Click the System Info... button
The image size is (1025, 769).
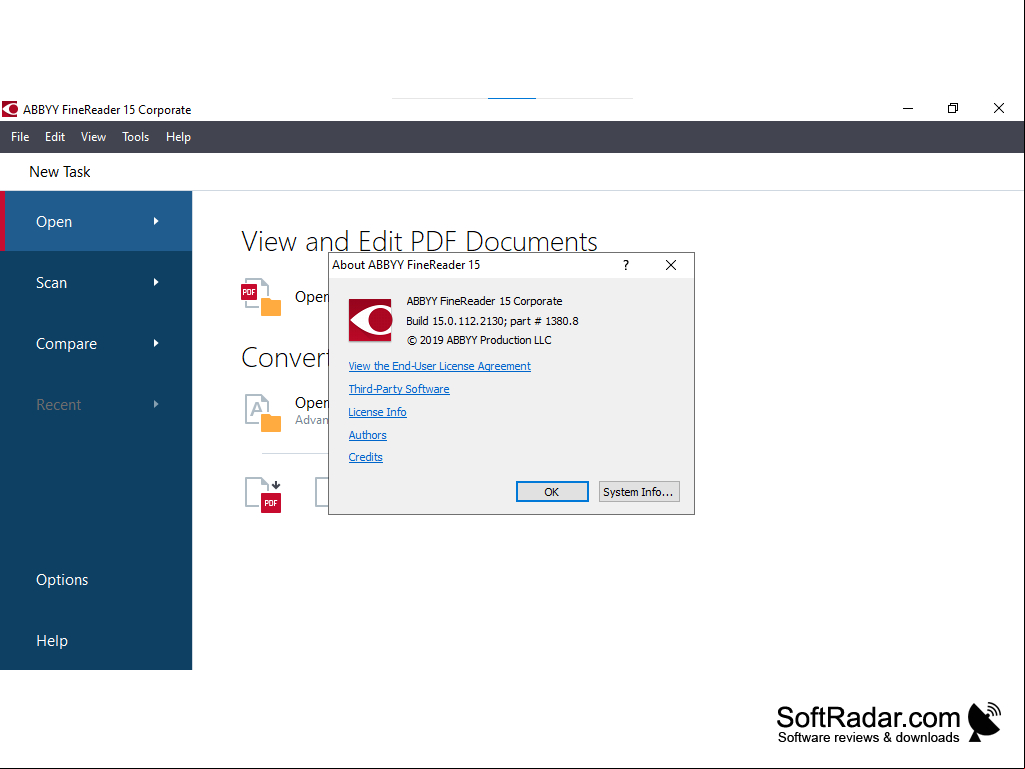[639, 492]
